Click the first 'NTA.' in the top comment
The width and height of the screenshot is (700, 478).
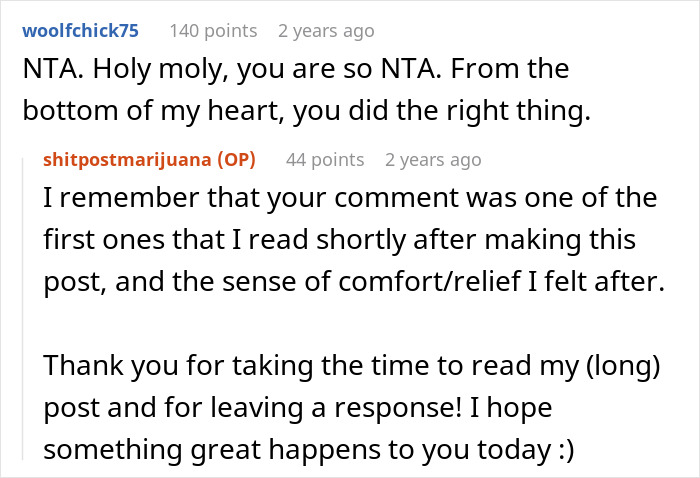click(x=48, y=70)
